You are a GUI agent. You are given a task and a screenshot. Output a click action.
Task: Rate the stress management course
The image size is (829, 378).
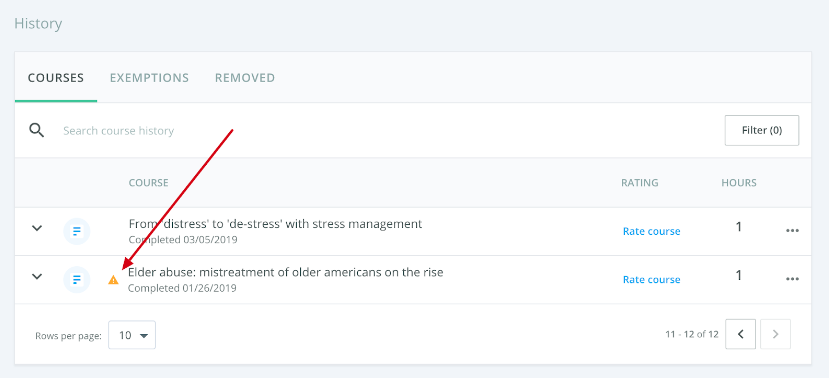coord(651,231)
